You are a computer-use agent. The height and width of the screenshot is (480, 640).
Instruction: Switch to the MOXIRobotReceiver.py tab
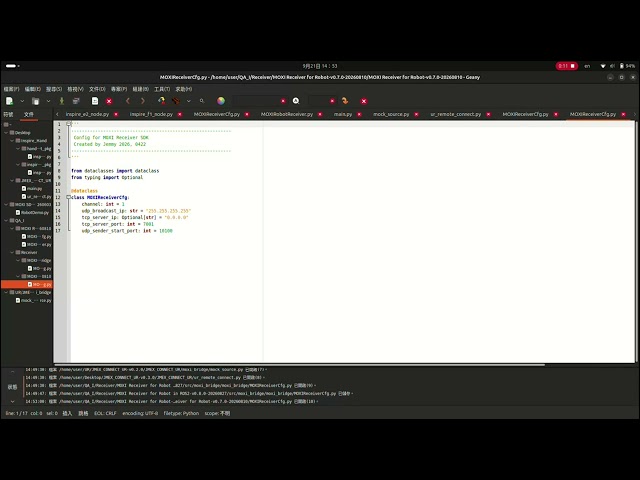[x=287, y=114]
